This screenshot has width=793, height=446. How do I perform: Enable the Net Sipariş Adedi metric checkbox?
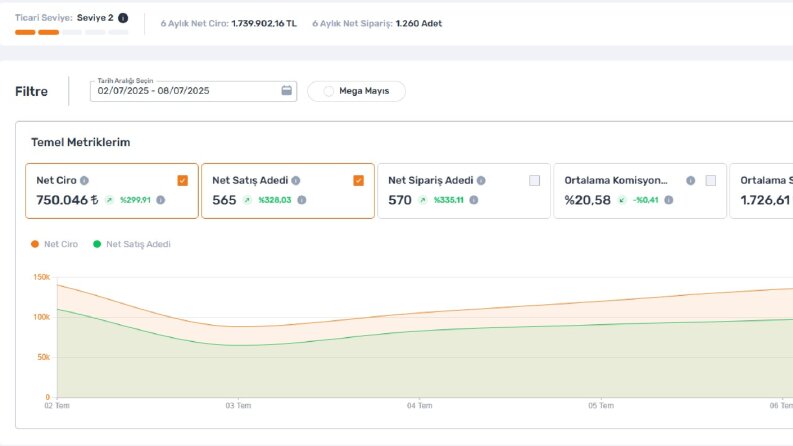click(x=535, y=181)
